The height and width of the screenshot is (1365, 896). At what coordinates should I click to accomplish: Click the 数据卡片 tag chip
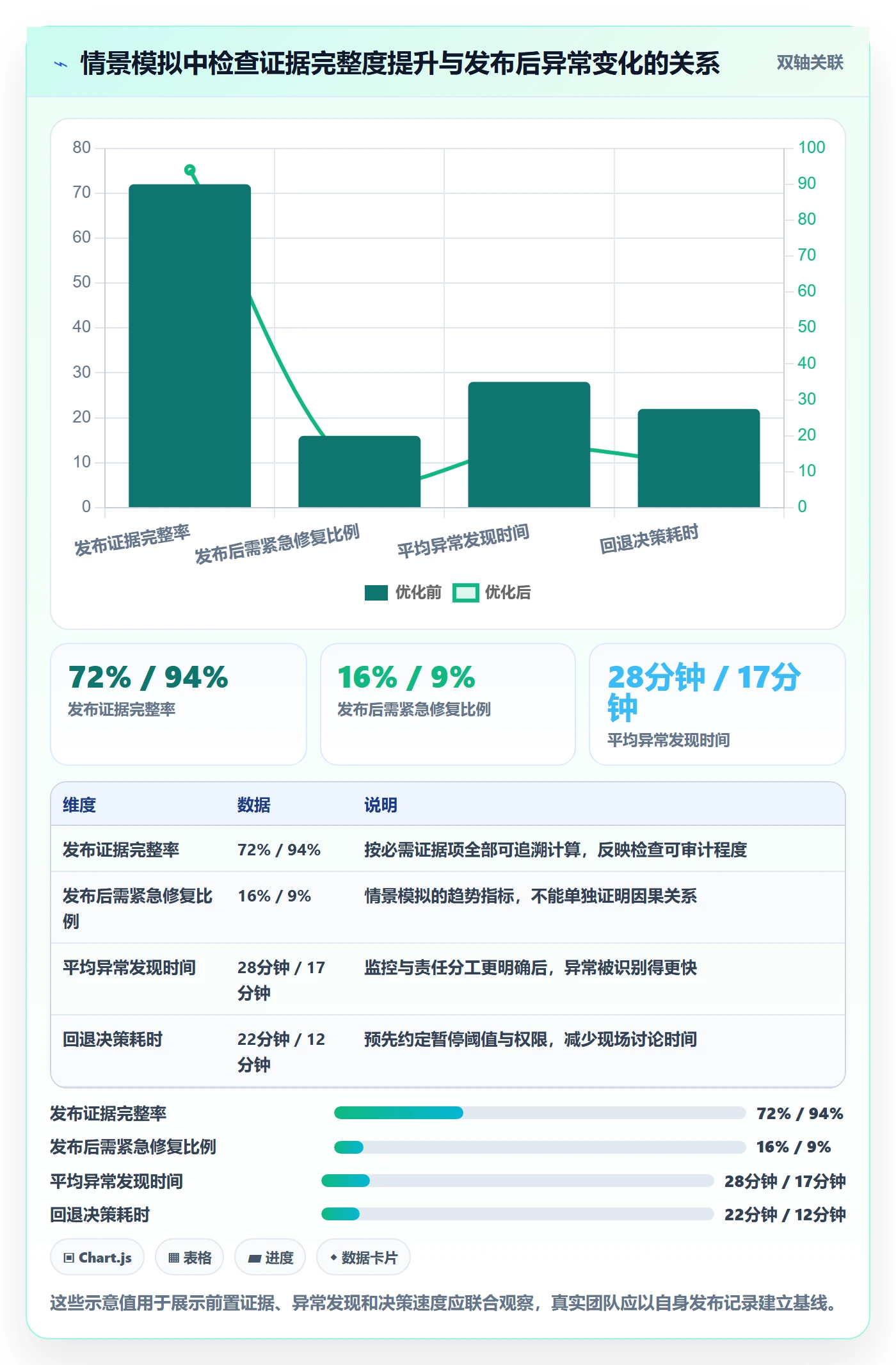tap(363, 1257)
